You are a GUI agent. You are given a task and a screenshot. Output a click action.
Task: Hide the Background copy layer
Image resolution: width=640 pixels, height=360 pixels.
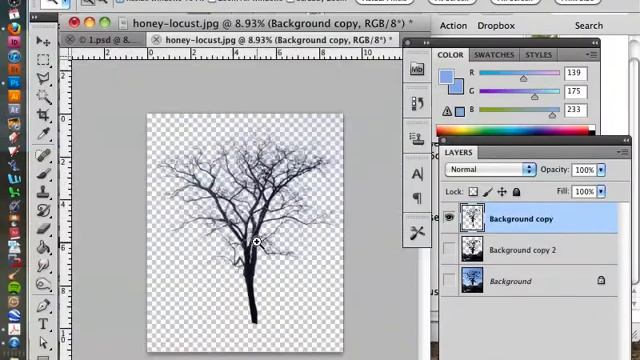[449, 218]
